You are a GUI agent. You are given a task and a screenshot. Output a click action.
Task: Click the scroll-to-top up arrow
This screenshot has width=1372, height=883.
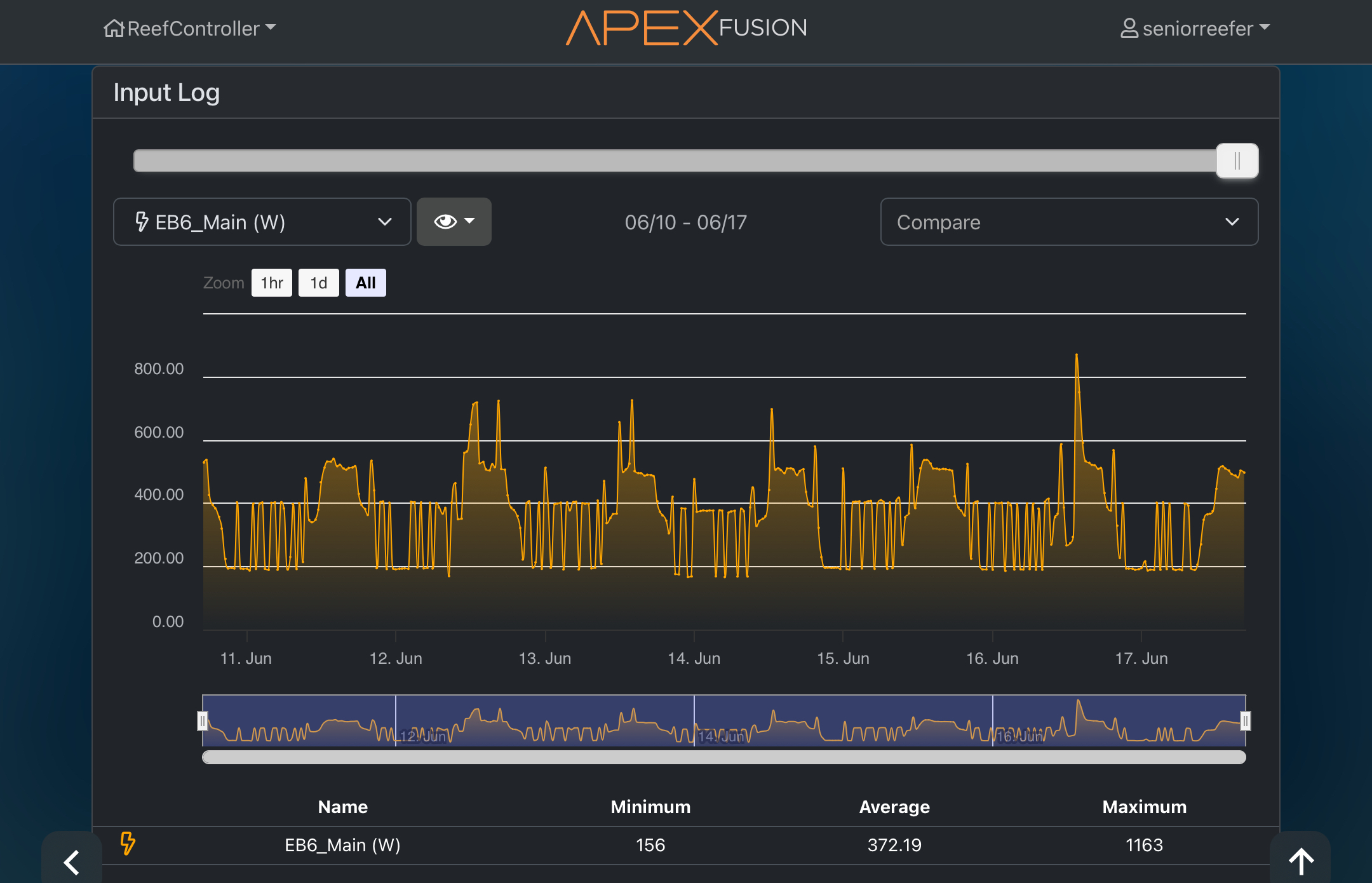pos(1300,861)
